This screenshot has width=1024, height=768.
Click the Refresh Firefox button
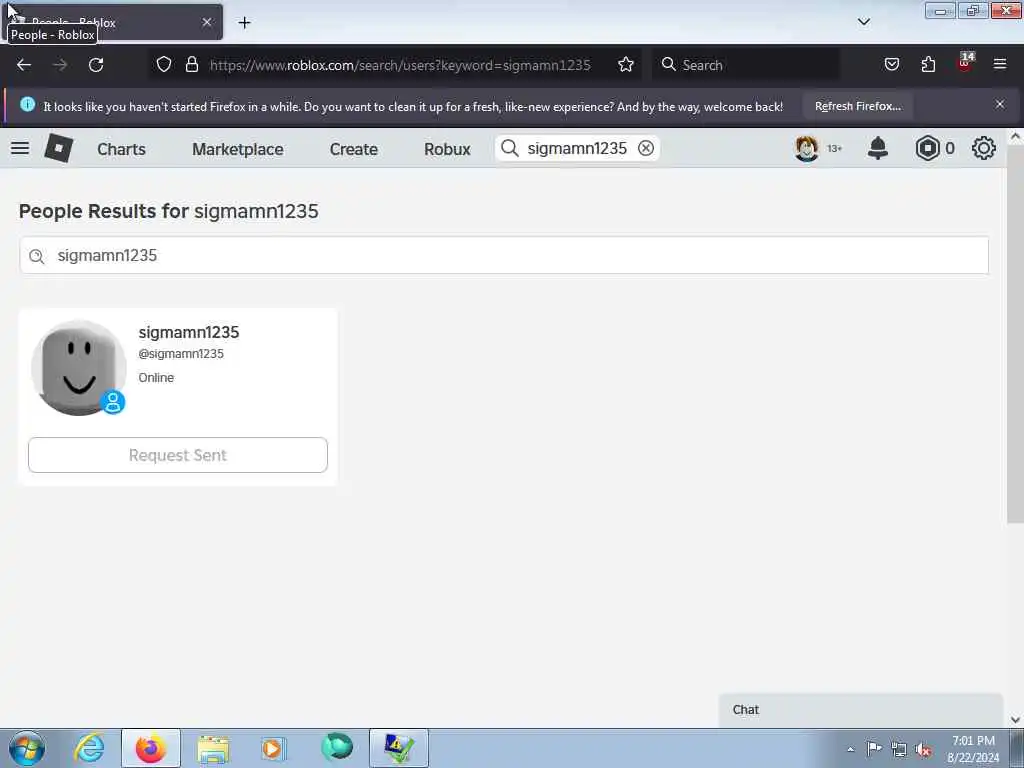point(857,106)
